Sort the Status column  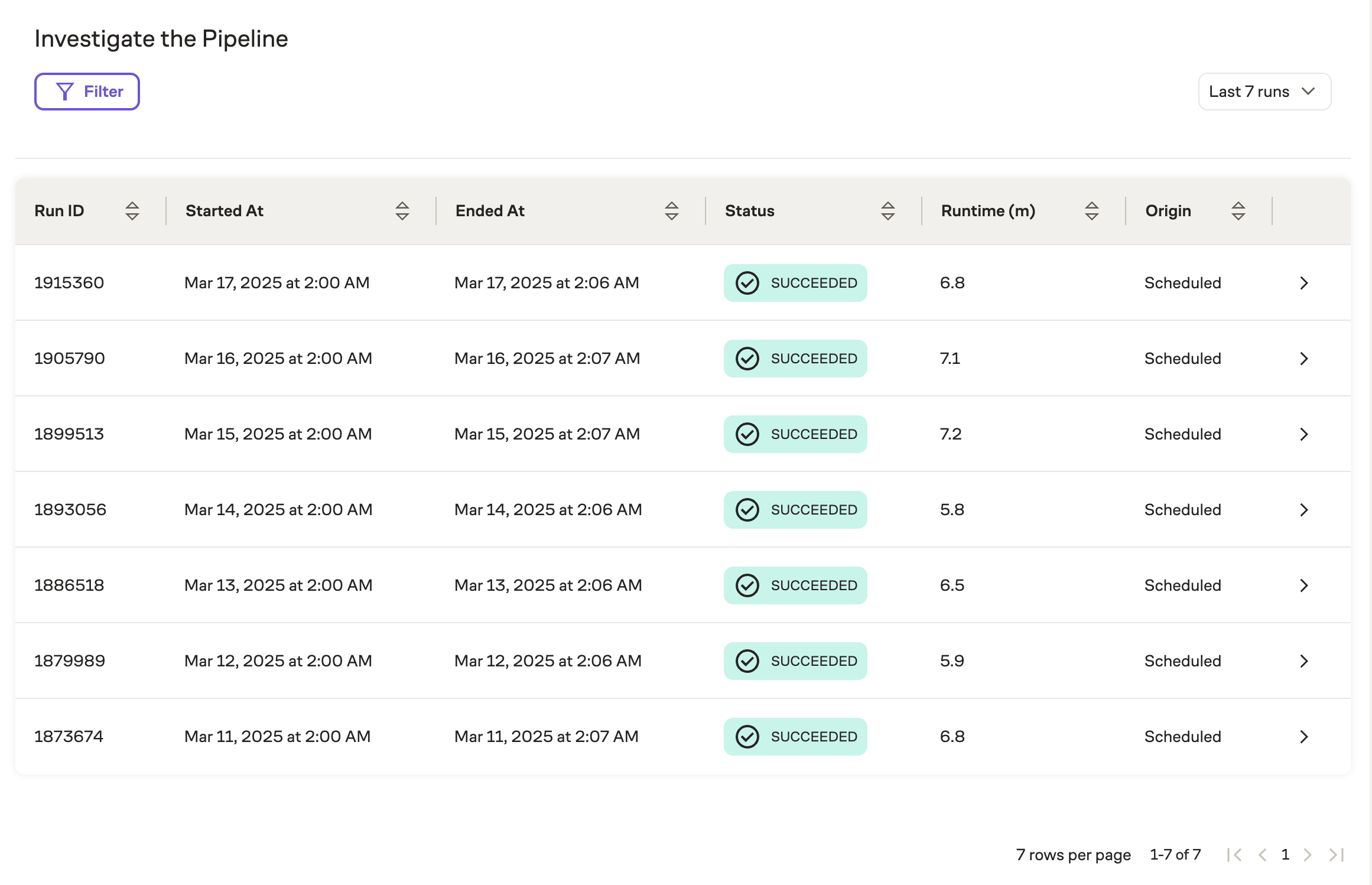(x=888, y=210)
